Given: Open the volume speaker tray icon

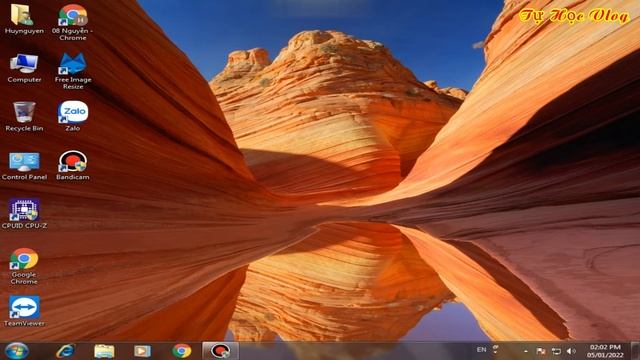Looking at the screenshot, I should tap(571, 351).
